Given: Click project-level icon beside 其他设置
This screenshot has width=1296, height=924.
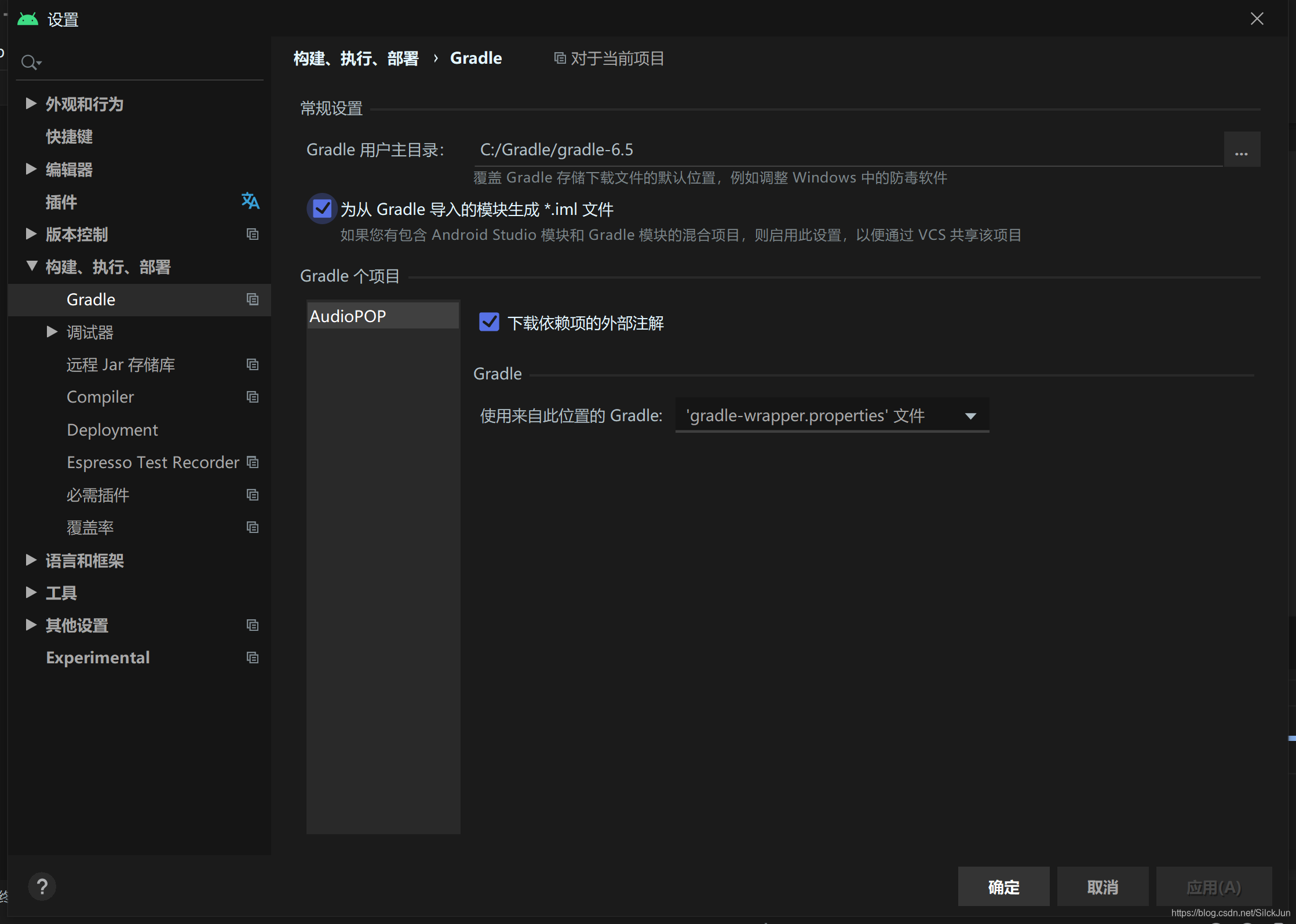Looking at the screenshot, I should pyautogui.click(x=252, y=625).
